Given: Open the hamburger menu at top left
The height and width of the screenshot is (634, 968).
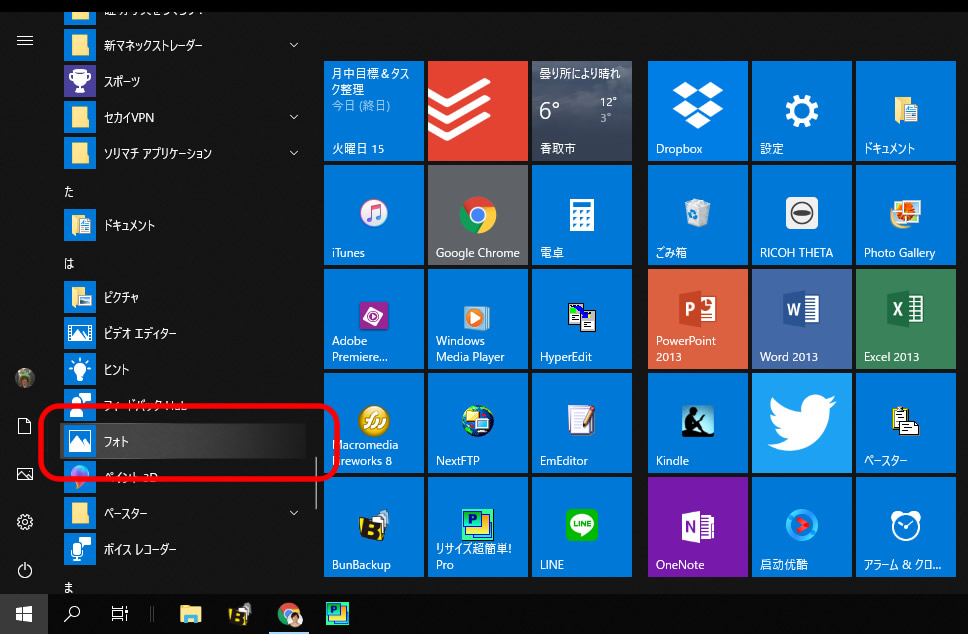Looking at the screenshot, I should tap(25, 41).
